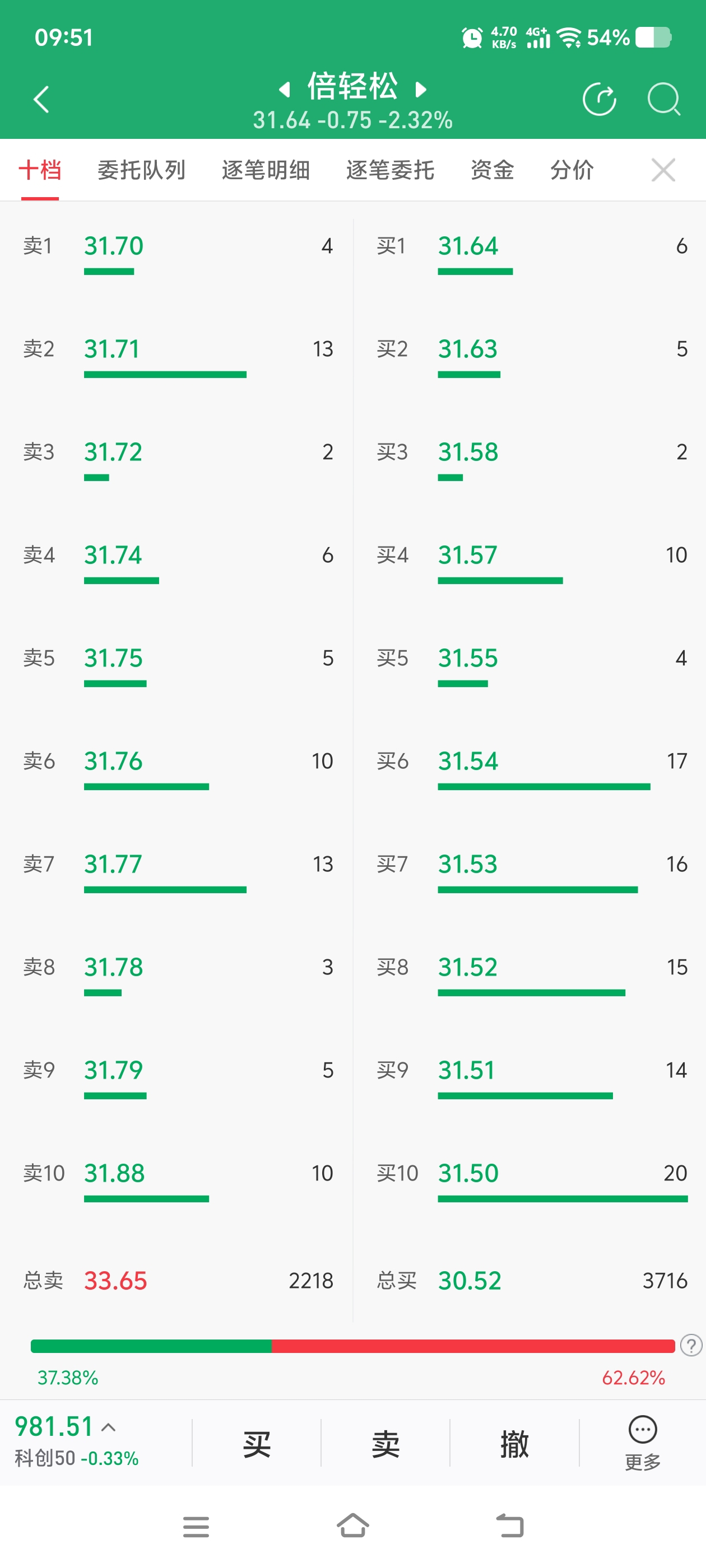
Task: Open the 资金 tab
Action: pyautogui.click(x=492, y=170)
